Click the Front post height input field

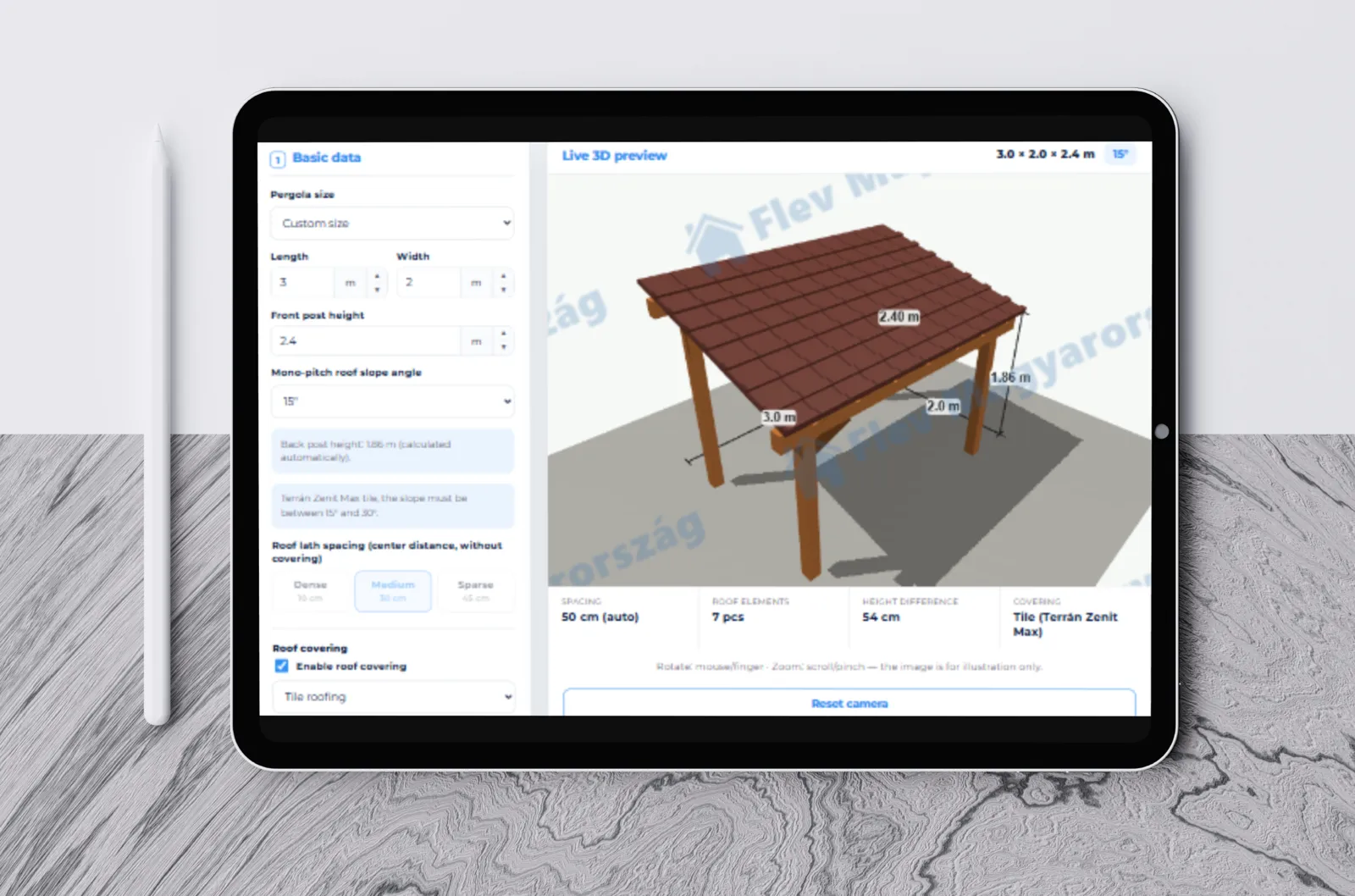365,340
